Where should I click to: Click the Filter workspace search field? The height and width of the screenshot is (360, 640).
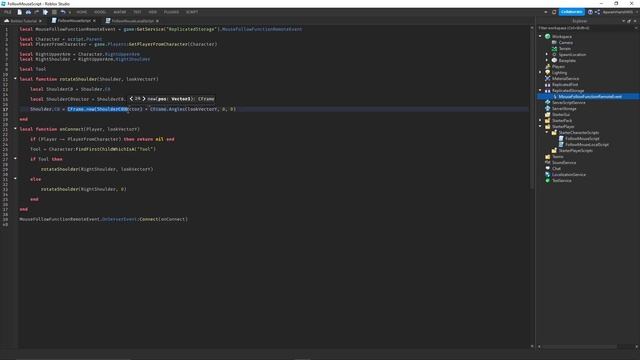point(584,28)
